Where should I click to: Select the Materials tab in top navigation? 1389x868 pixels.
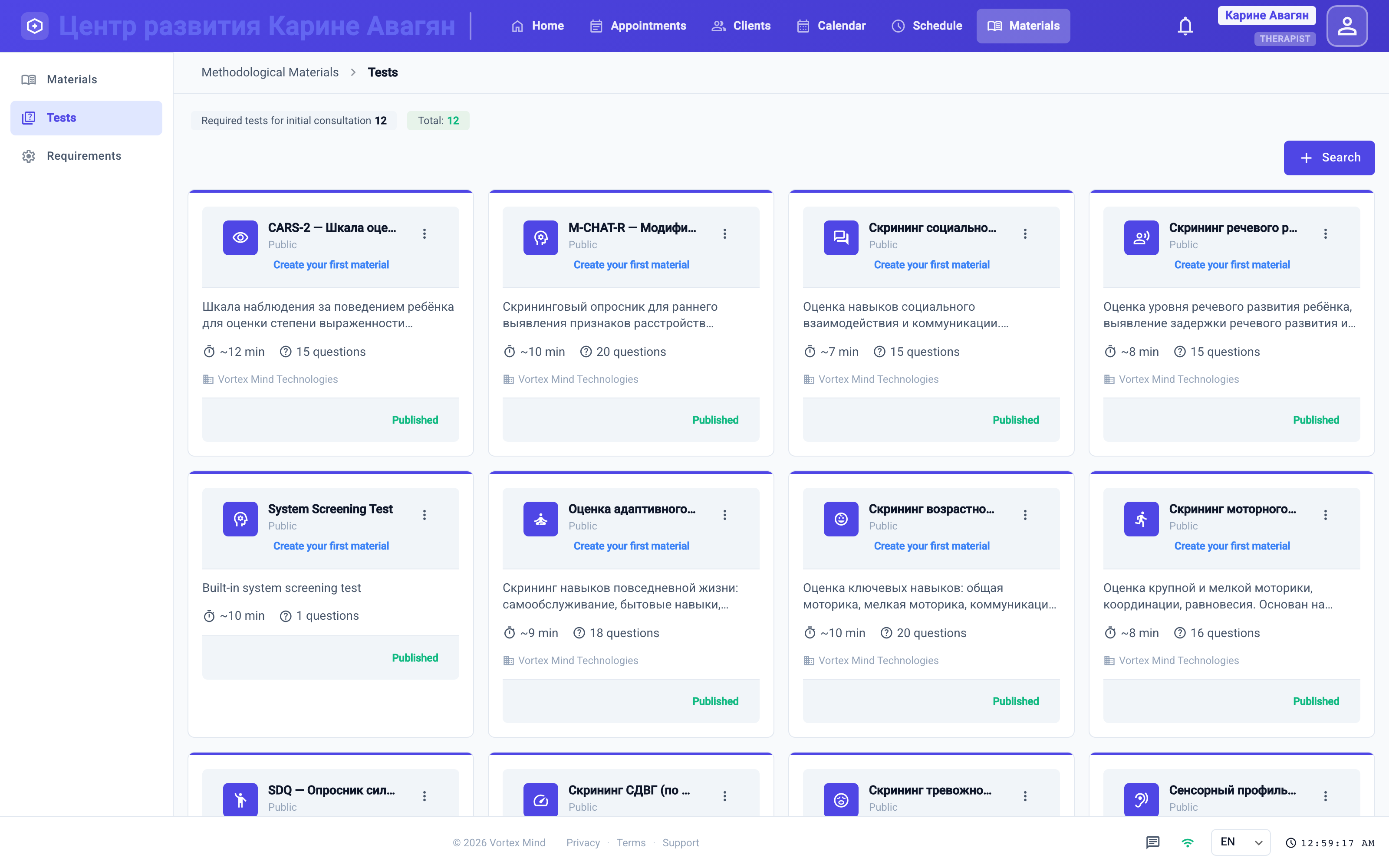pos(1024,26)
